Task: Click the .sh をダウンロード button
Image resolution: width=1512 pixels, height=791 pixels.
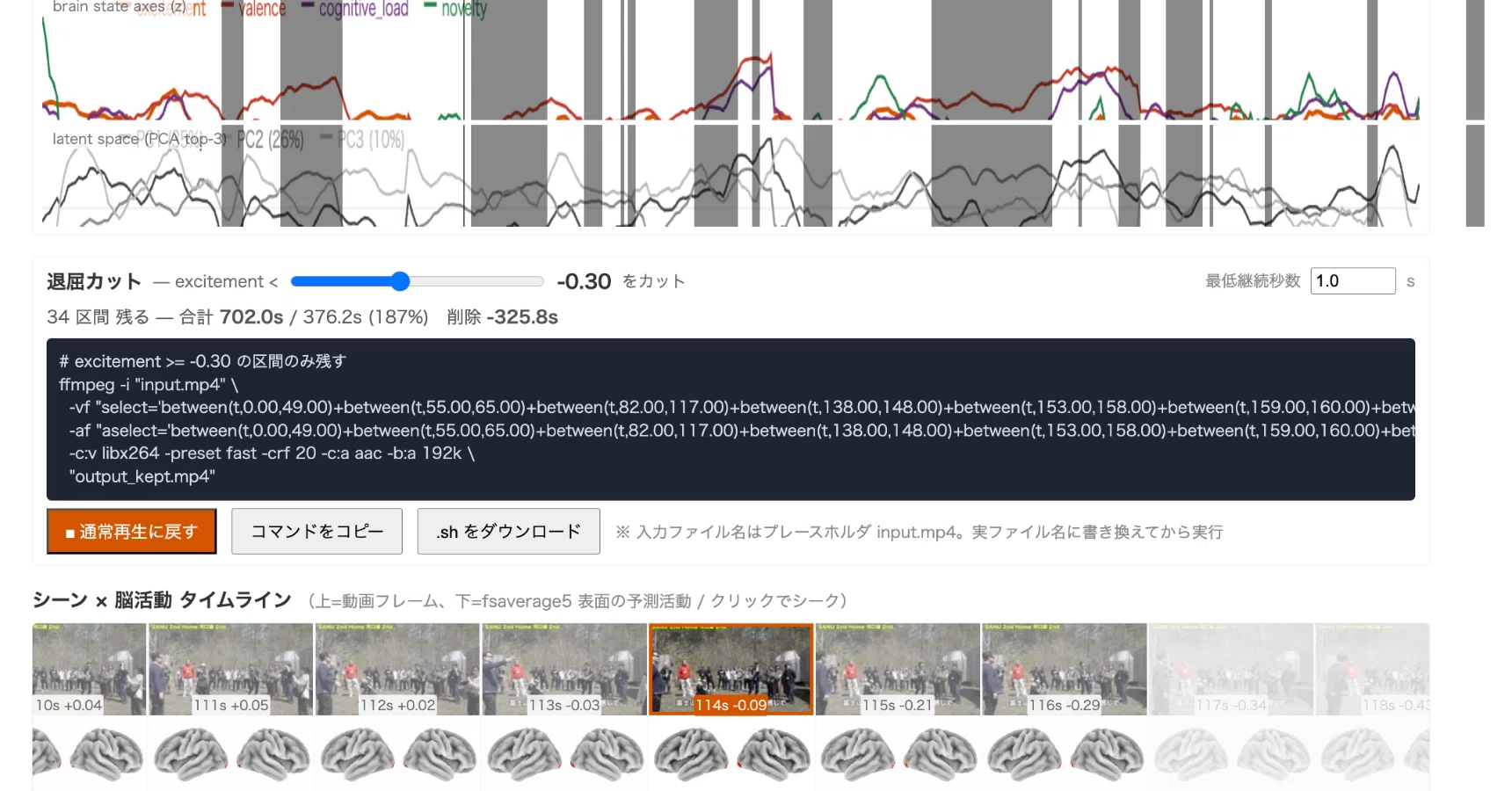Action: (x=508, y=531)
